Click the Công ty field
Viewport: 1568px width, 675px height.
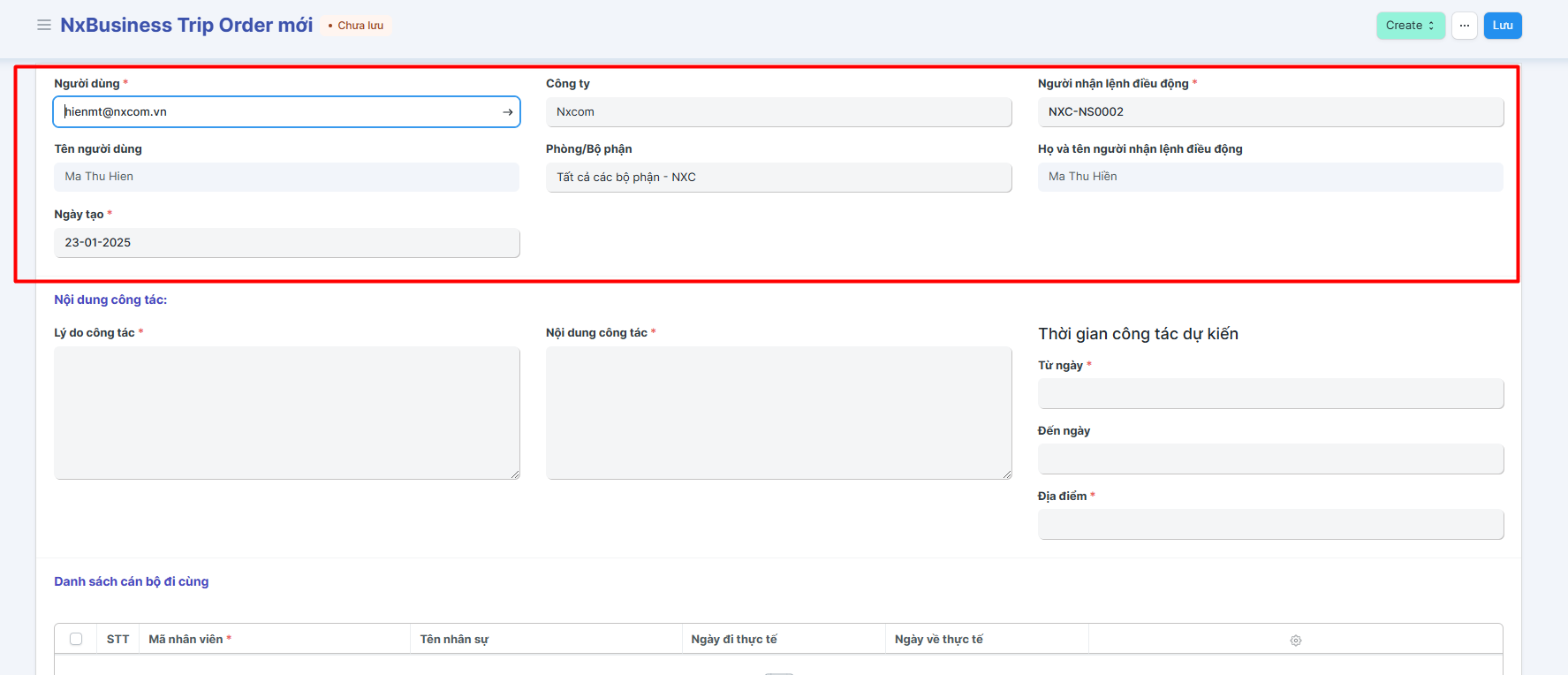(x=778, y=112)
